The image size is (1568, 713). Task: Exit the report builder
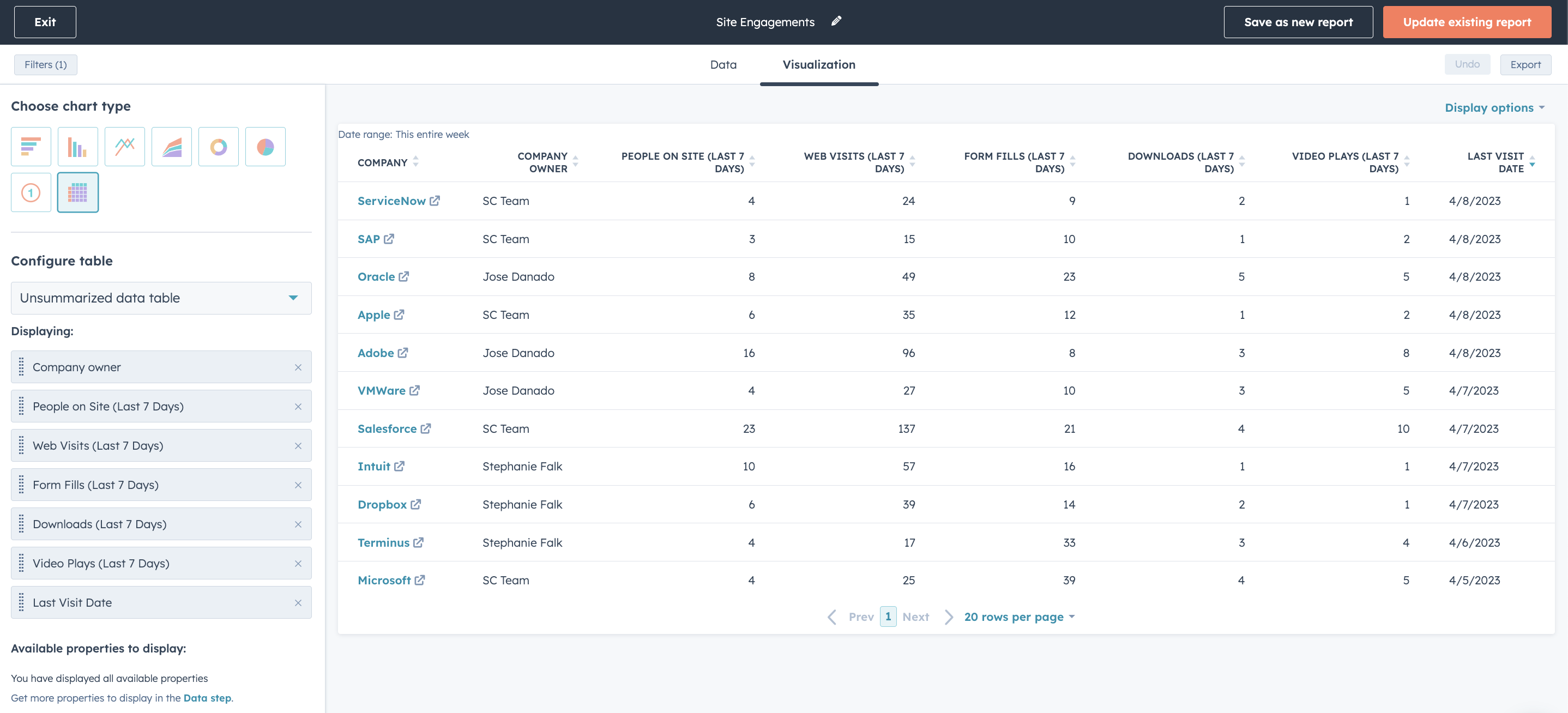45,22
